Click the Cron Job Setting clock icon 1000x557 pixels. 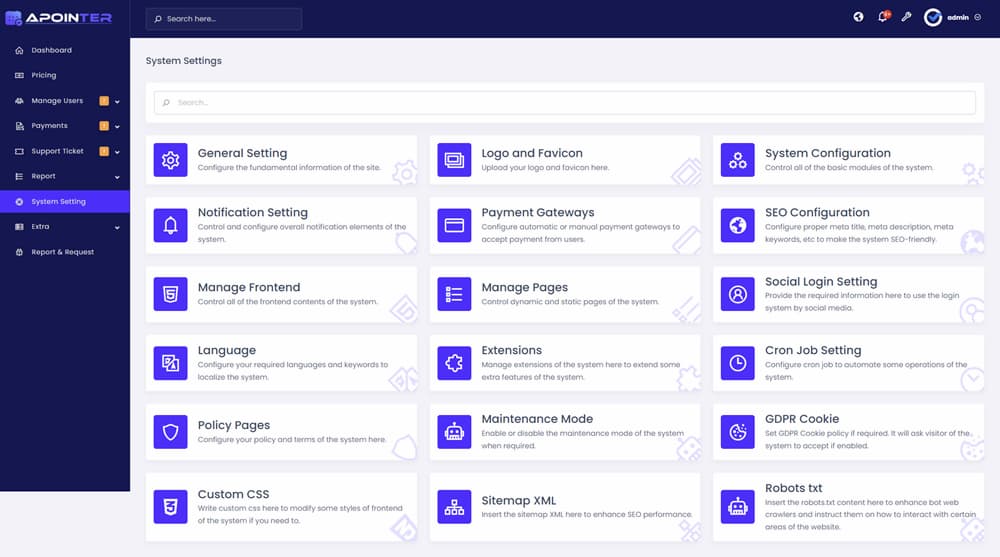pos(737,363)
